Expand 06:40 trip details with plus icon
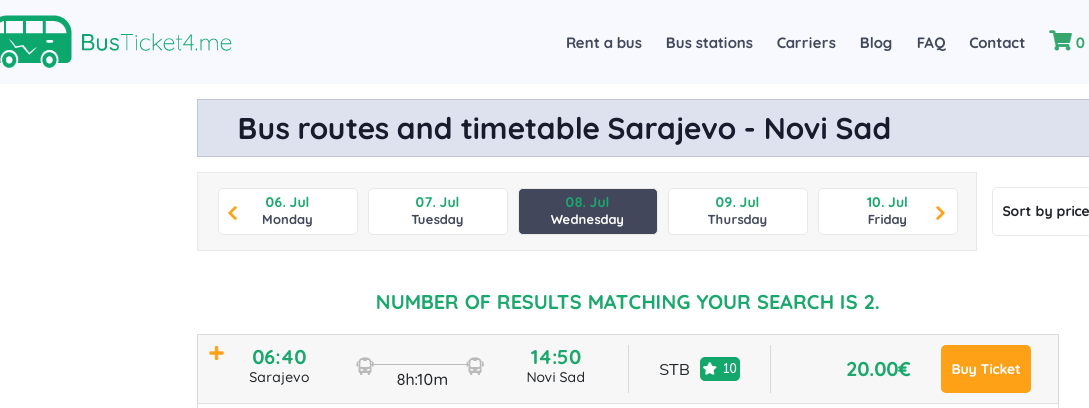1089x408 pixels. [216, 353]
